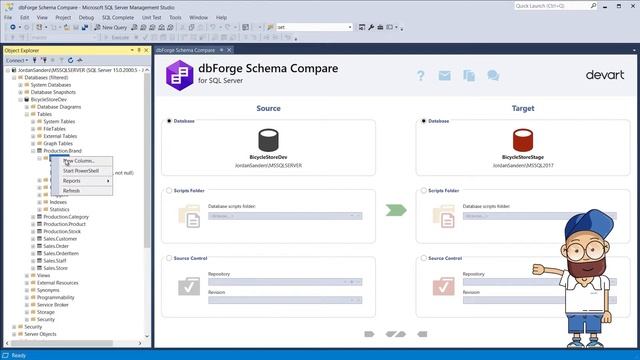Select the Server Objects folder
The image size is (640, 360).
click(40, 334)
